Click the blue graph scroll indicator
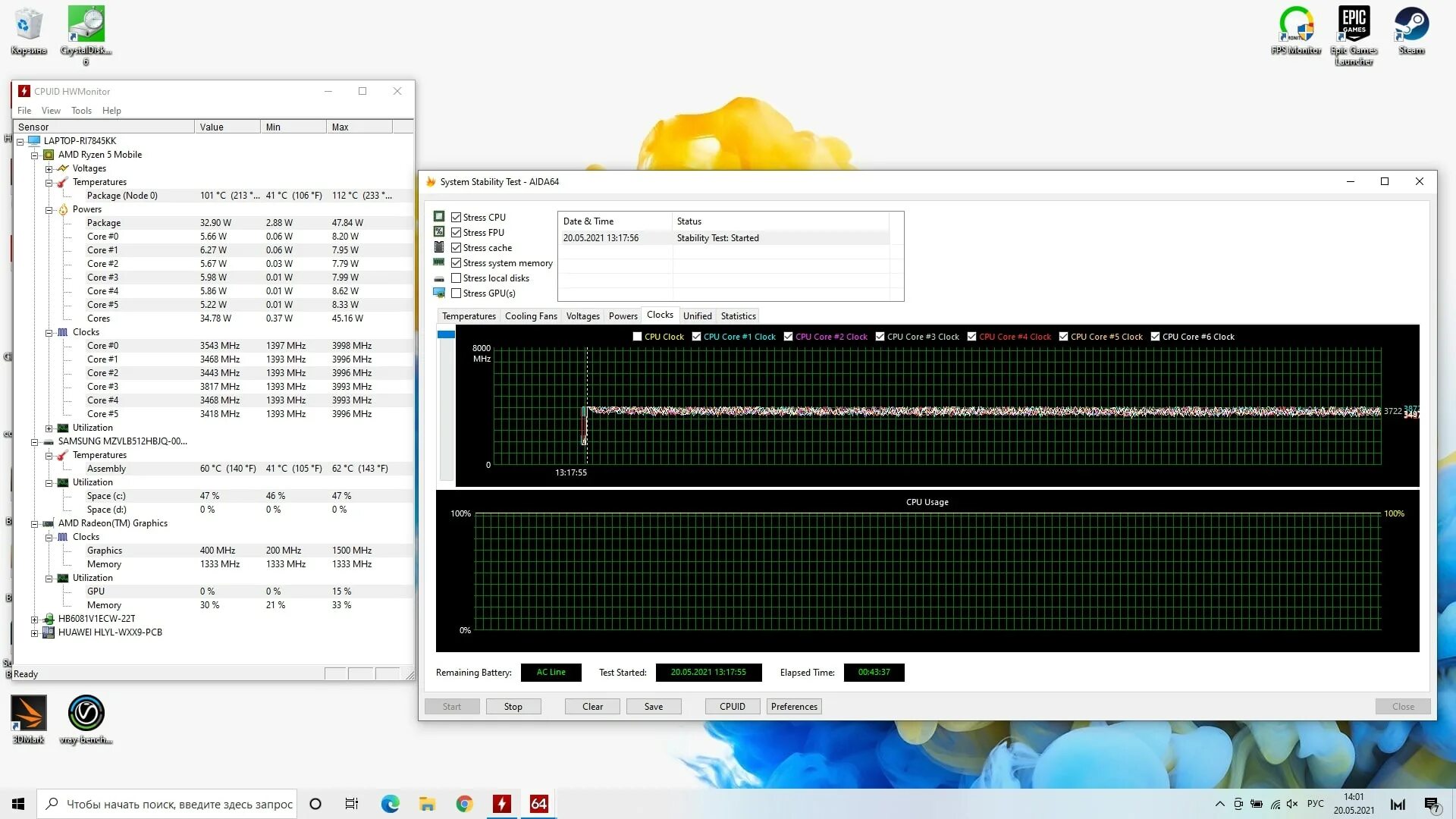This screenshot has height=819, width=1456. tap(446, 334)
